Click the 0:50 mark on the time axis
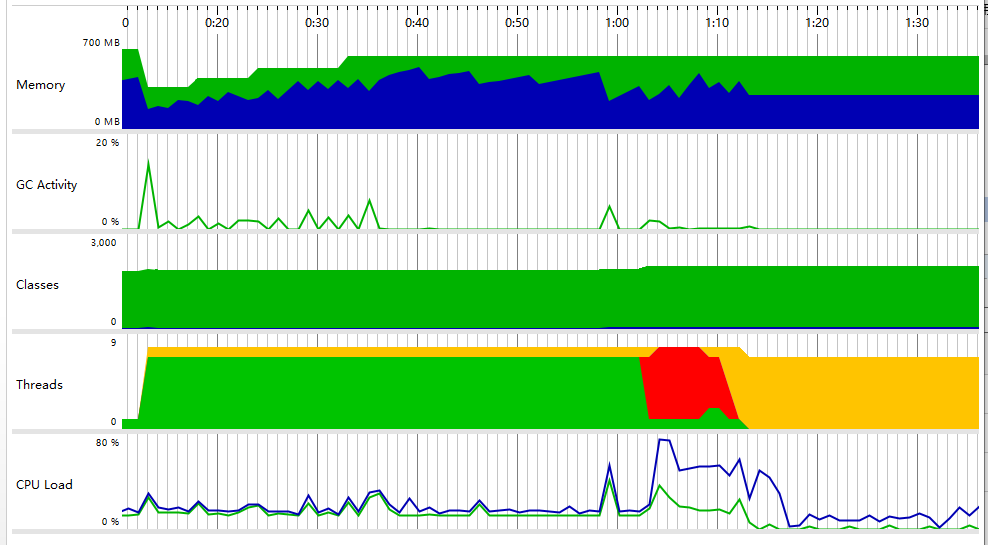Viewport: 988px width, 545px height. (x=517, y=23)
